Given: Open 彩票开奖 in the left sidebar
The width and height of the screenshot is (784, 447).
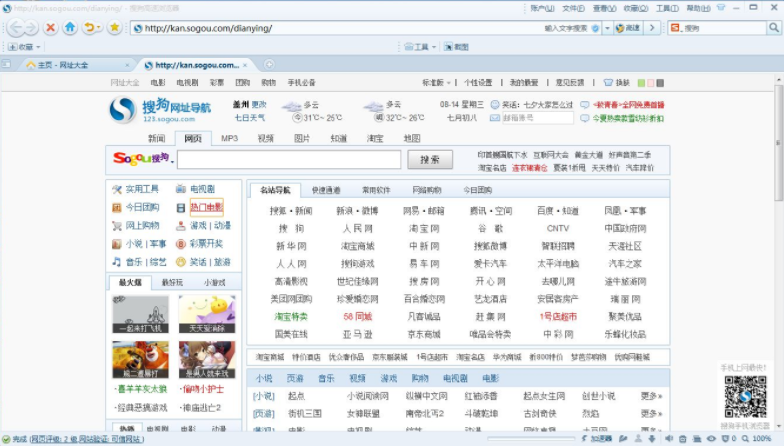Looking at the screenshot, I should 206,244.
